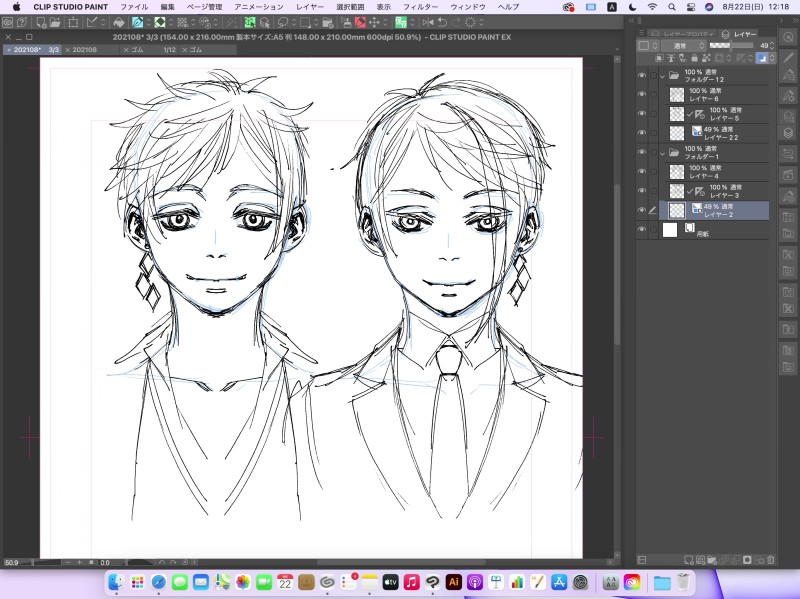This screenshot has width=800, height=599.
Task: Click the Clip to layer below icon
Action: click(x=659, y=59)
